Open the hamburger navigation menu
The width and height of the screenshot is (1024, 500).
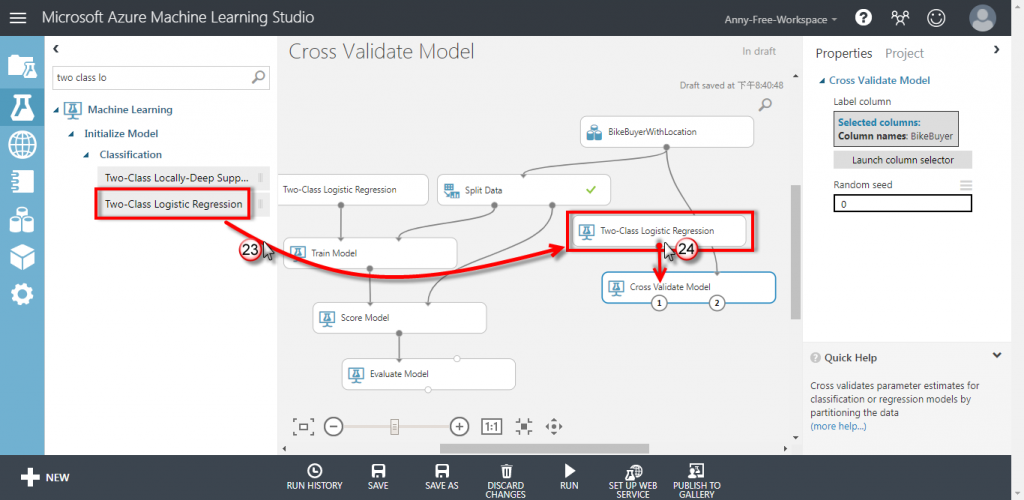18,18
